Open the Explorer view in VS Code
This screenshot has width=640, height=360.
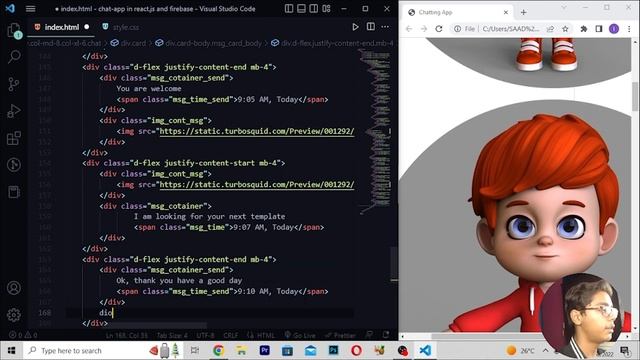click(x=14, y=30)
